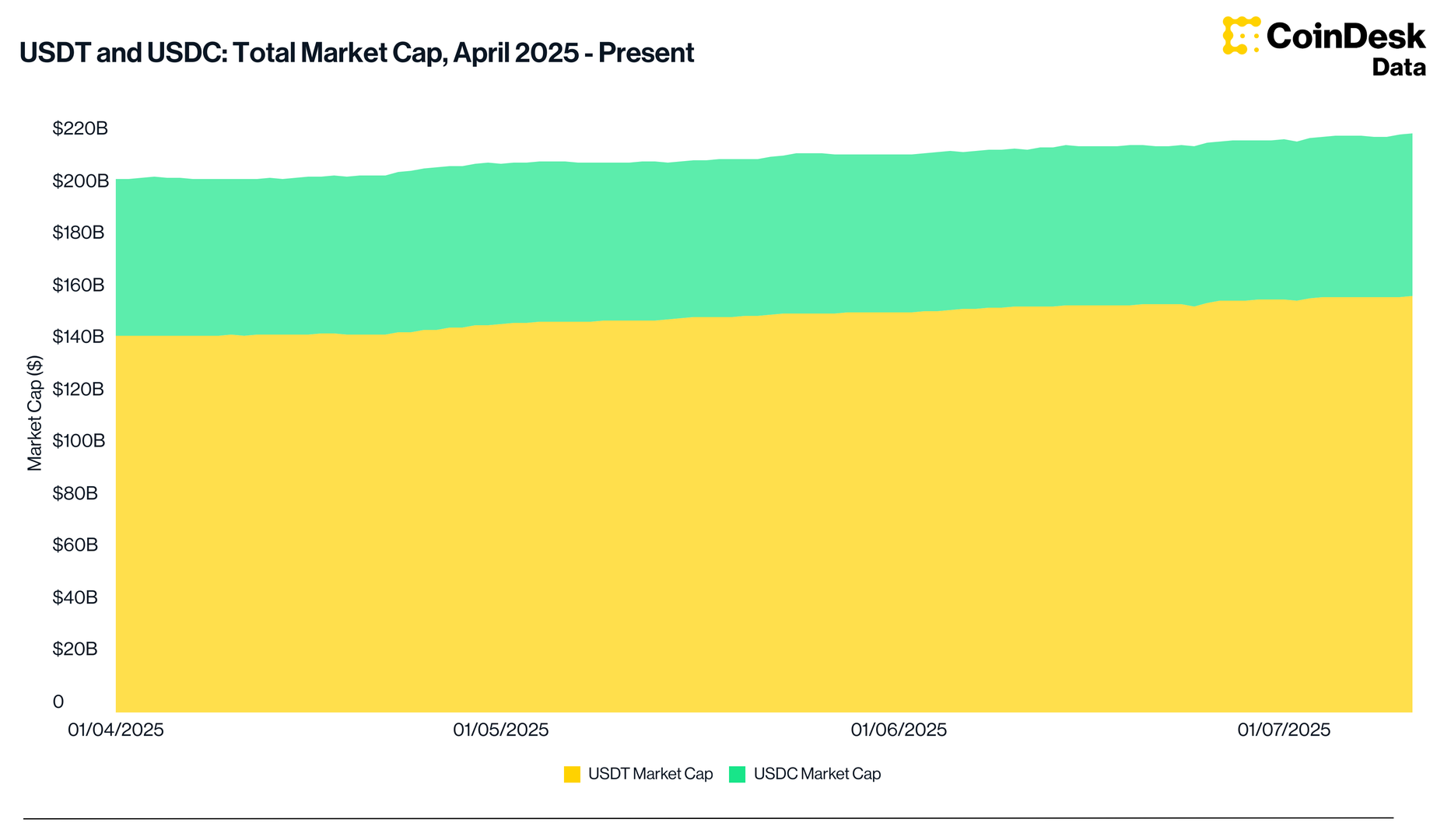Click the $220B gridline label
Image resolution: width=1444 pixels, height=840 pixels.
[x=80, y=128]
